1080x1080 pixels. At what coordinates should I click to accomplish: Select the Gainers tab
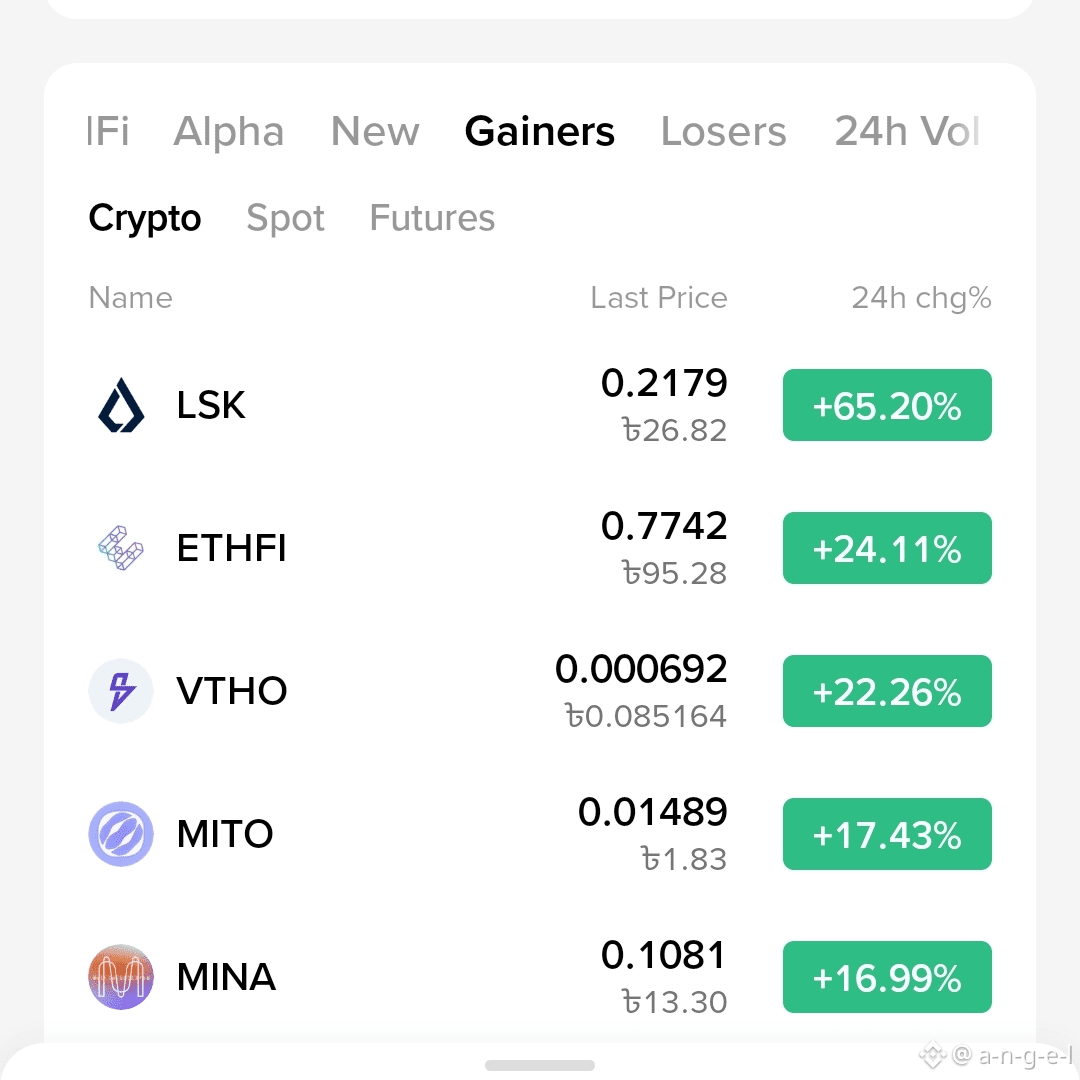click(540, 131)
